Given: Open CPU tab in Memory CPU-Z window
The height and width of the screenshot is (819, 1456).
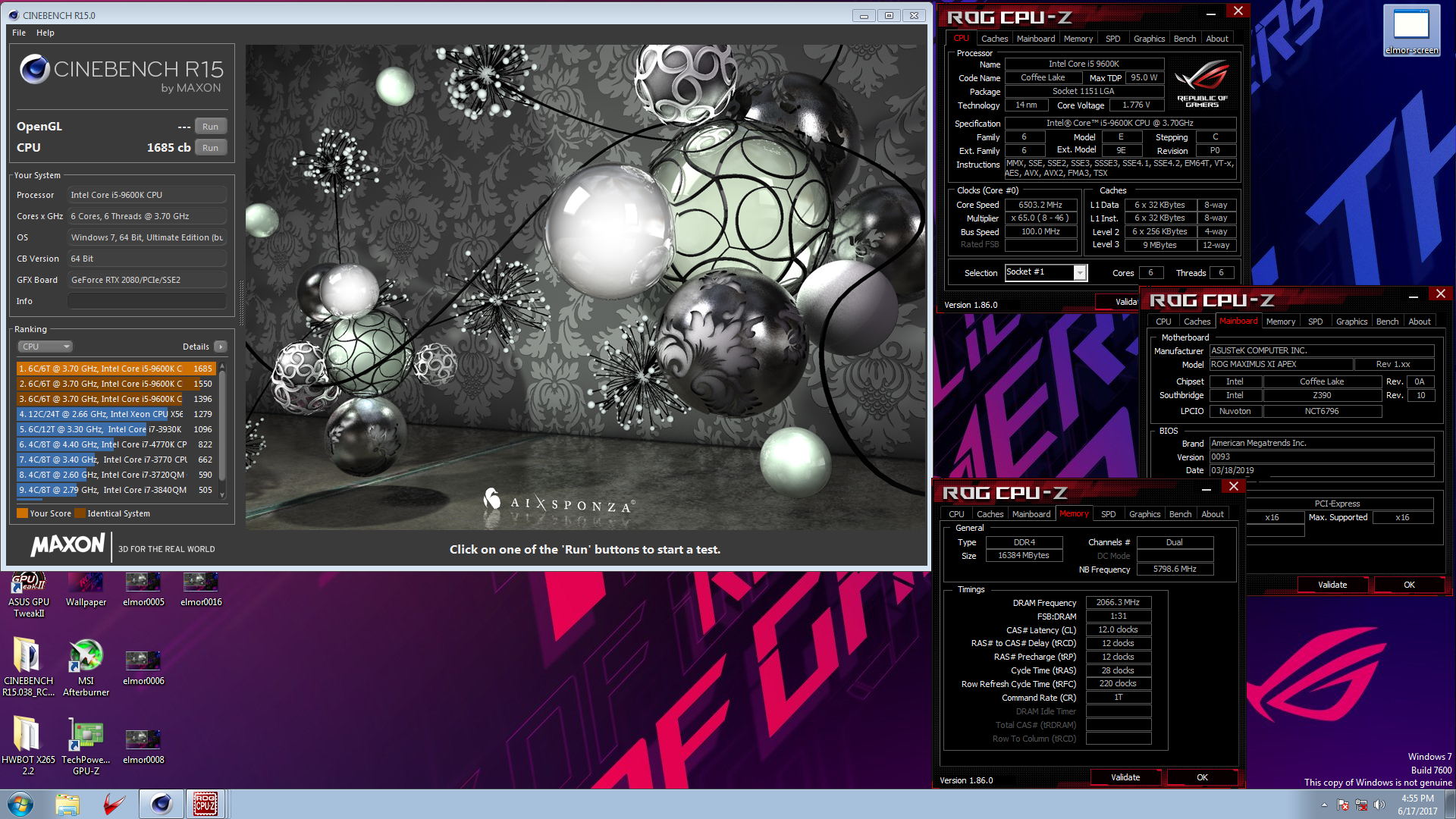Looking at the screenshot, I should click(x=957, y=514).
